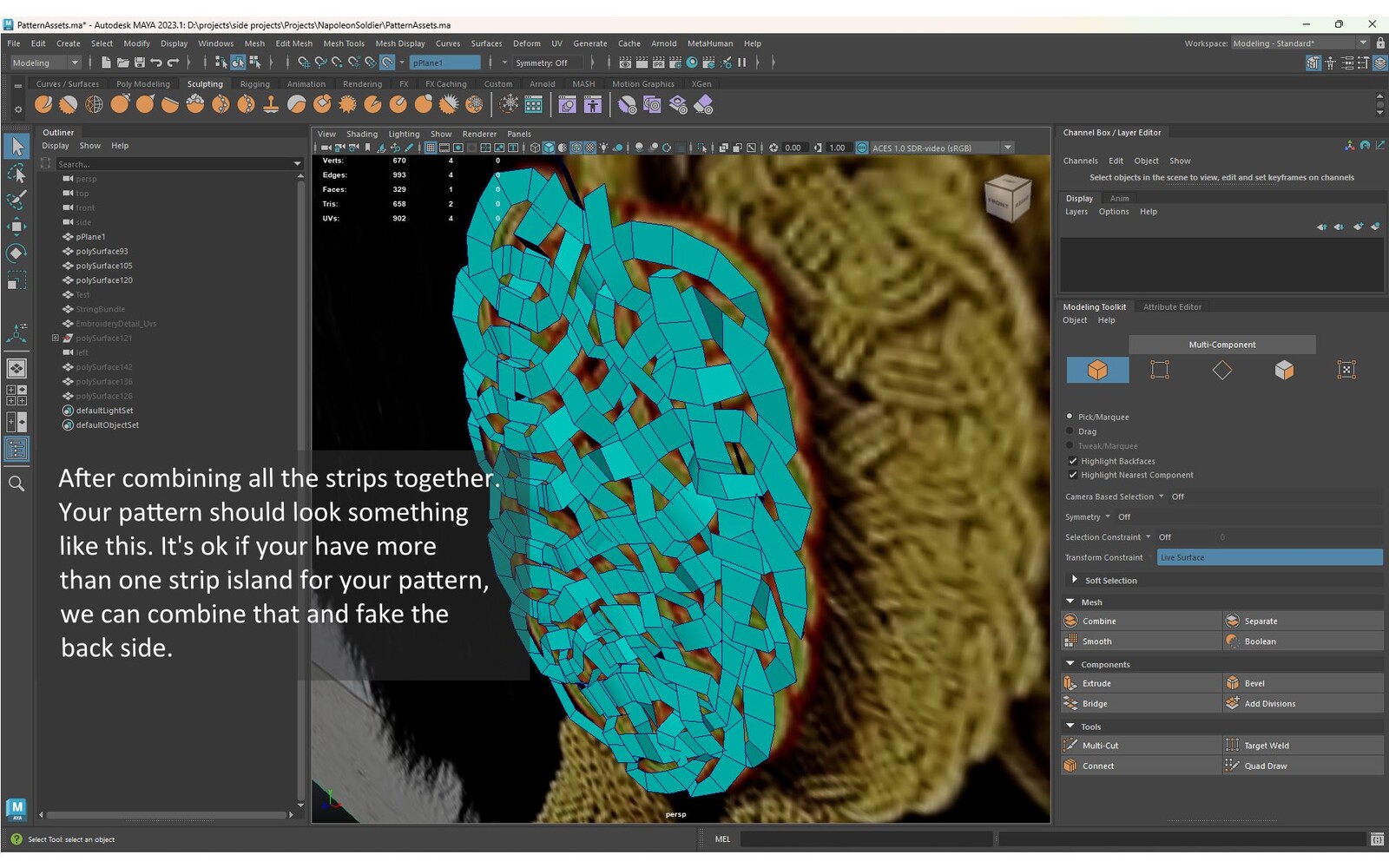The image size is (1389, 868).
Task: Click the Smooth mesh button
Action: [1141, 641]
